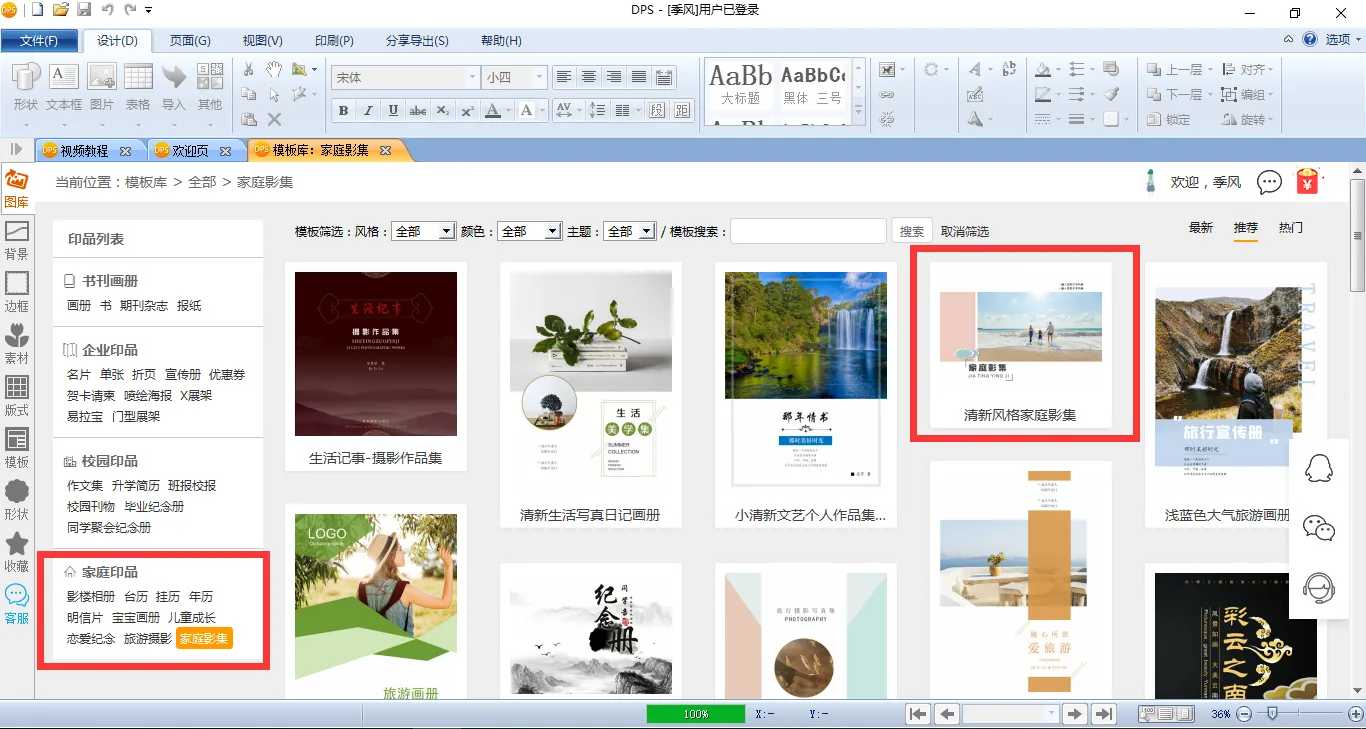Open the 页面(G) ribbon tab
1366x729 pixels.
coord(189,41)
